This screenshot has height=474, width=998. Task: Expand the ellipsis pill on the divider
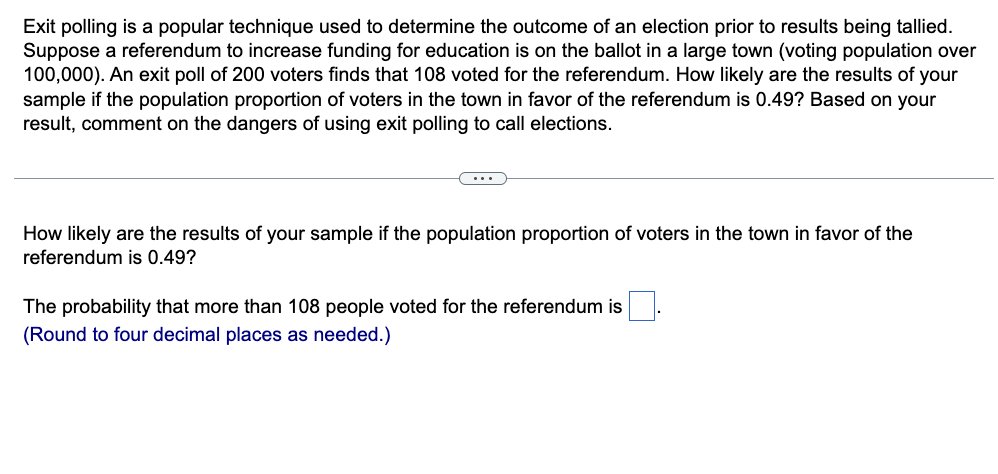(x=483, y=179)
